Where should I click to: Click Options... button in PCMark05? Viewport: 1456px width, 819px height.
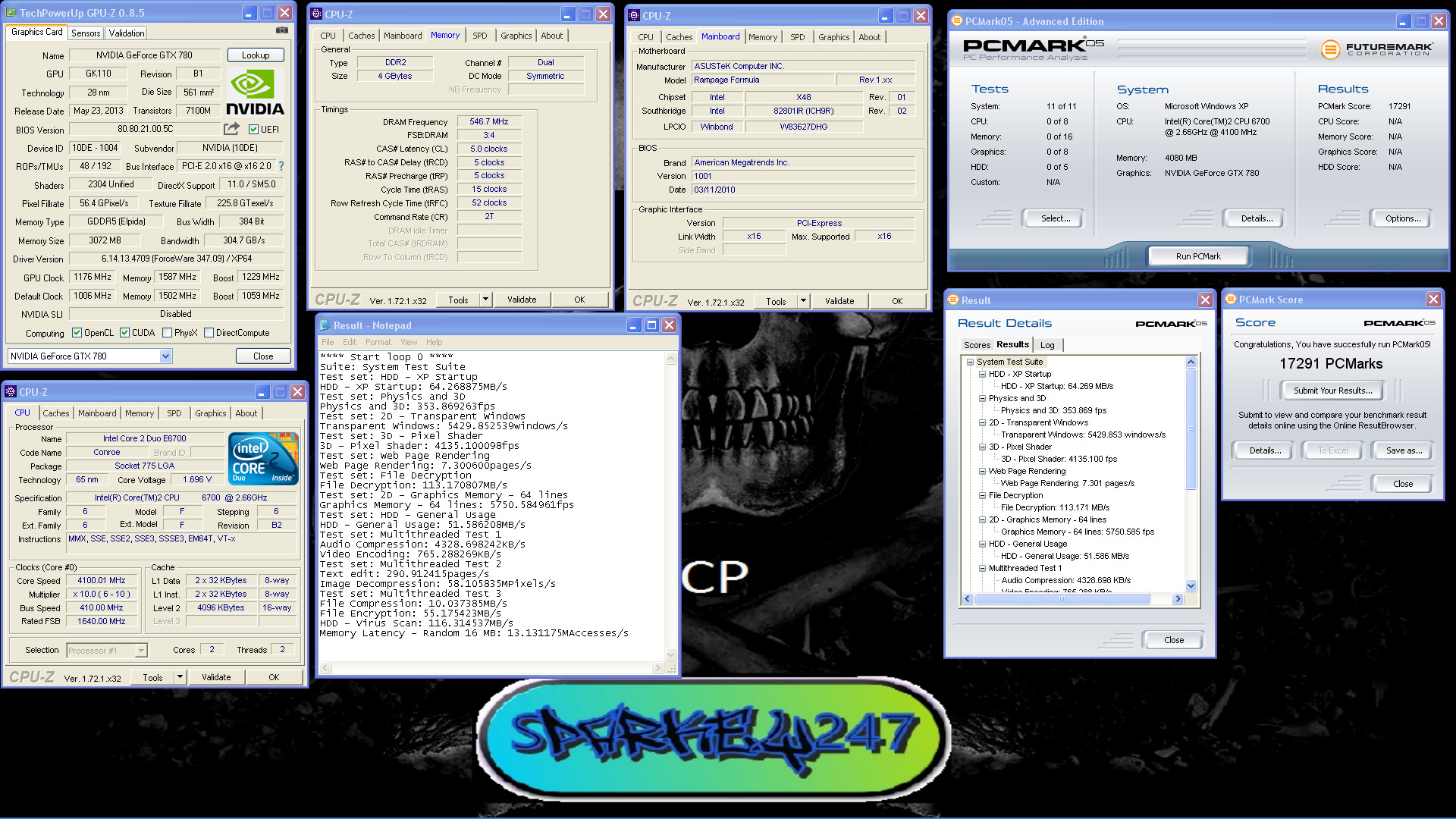(1403, 218)
